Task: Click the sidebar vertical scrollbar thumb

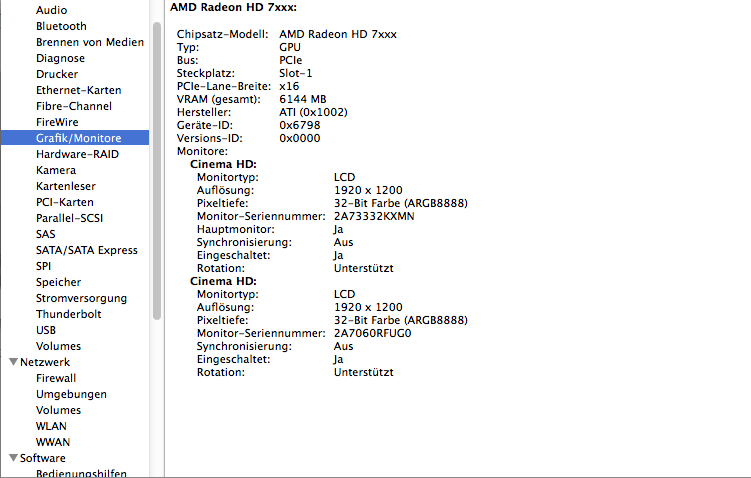Action: (x=157, y=171)
